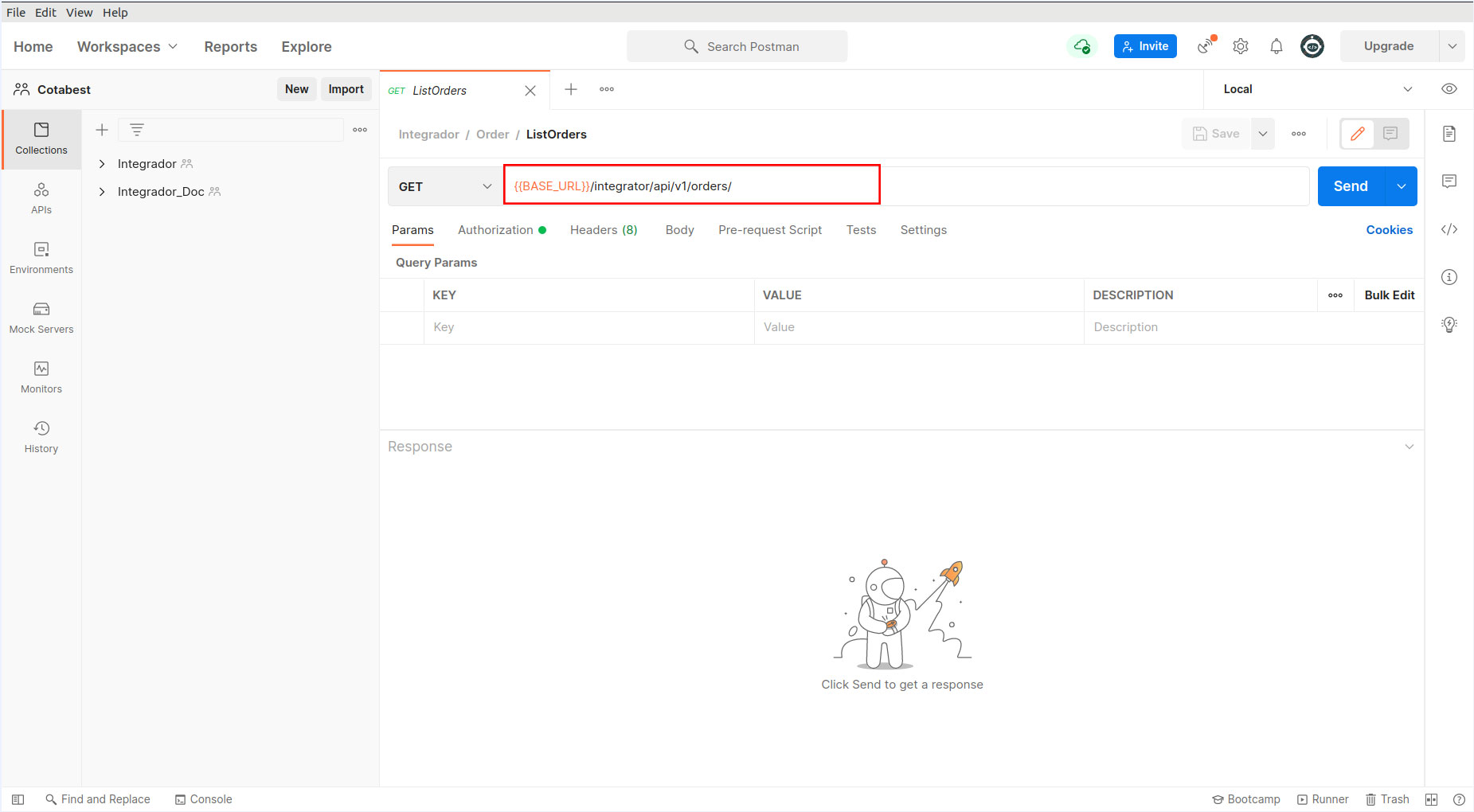Screen dimensions: 1474x812
Task: Open the documentation icon in right sidebar
Action: pos(1449,134)
